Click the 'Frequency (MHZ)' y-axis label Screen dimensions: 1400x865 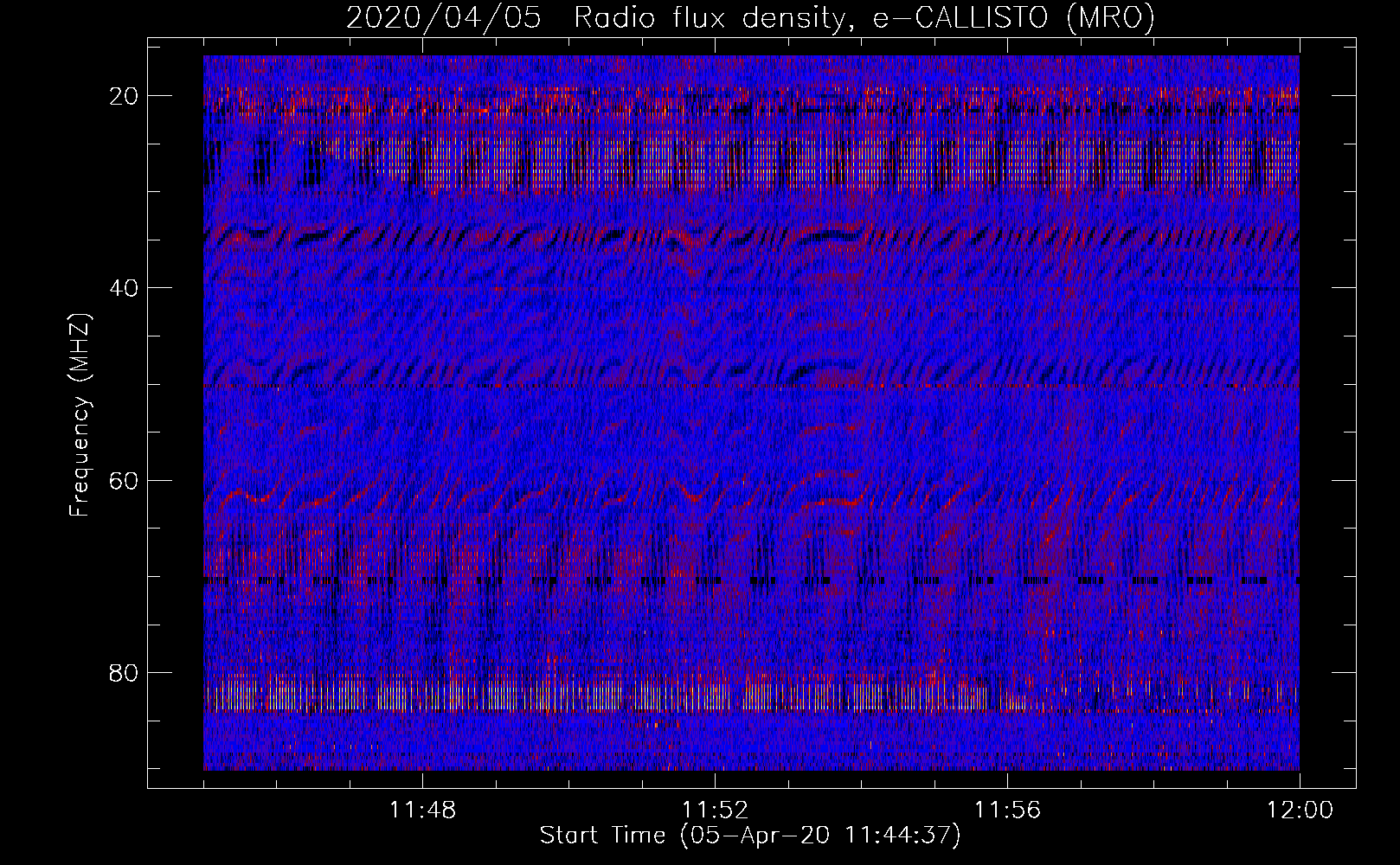[x=80, y=414]
